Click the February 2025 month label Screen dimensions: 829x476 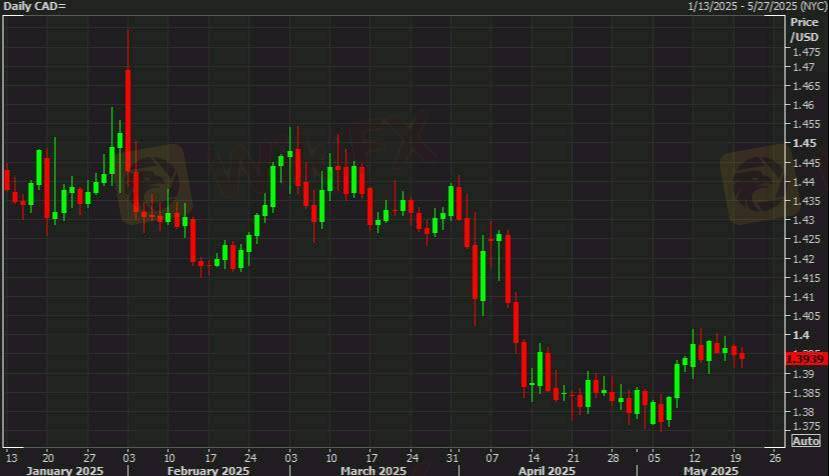tap(208, 470)
